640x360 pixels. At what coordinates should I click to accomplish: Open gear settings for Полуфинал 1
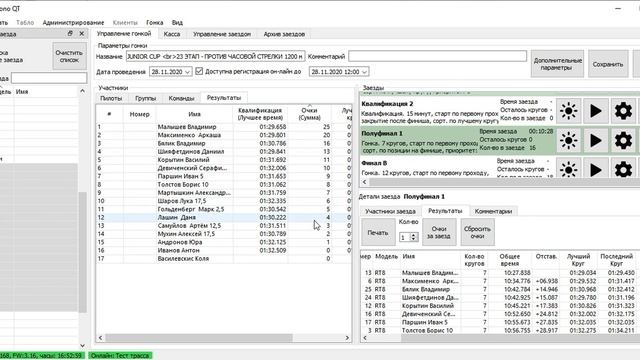623,140
